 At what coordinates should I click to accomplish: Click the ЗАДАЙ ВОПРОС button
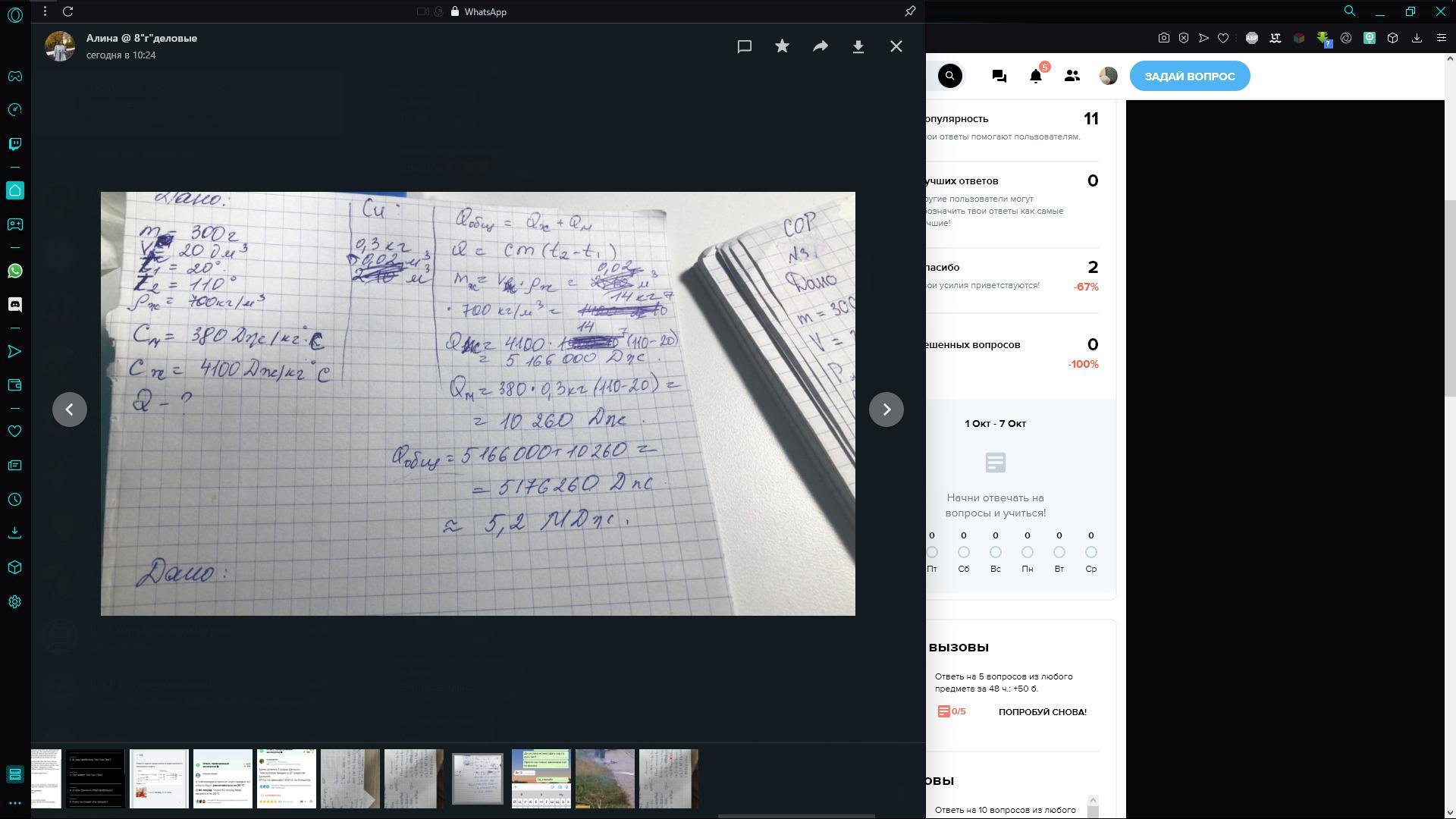click(x=1189, y=76)
